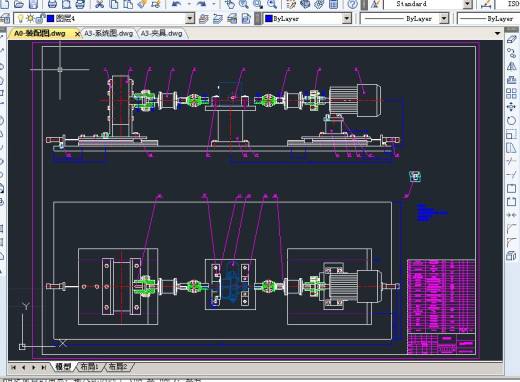Image resolution: width=520 pixels, height=382 pixels.
Task: Open a drawing file from toolbar
Action: [19, 4]
